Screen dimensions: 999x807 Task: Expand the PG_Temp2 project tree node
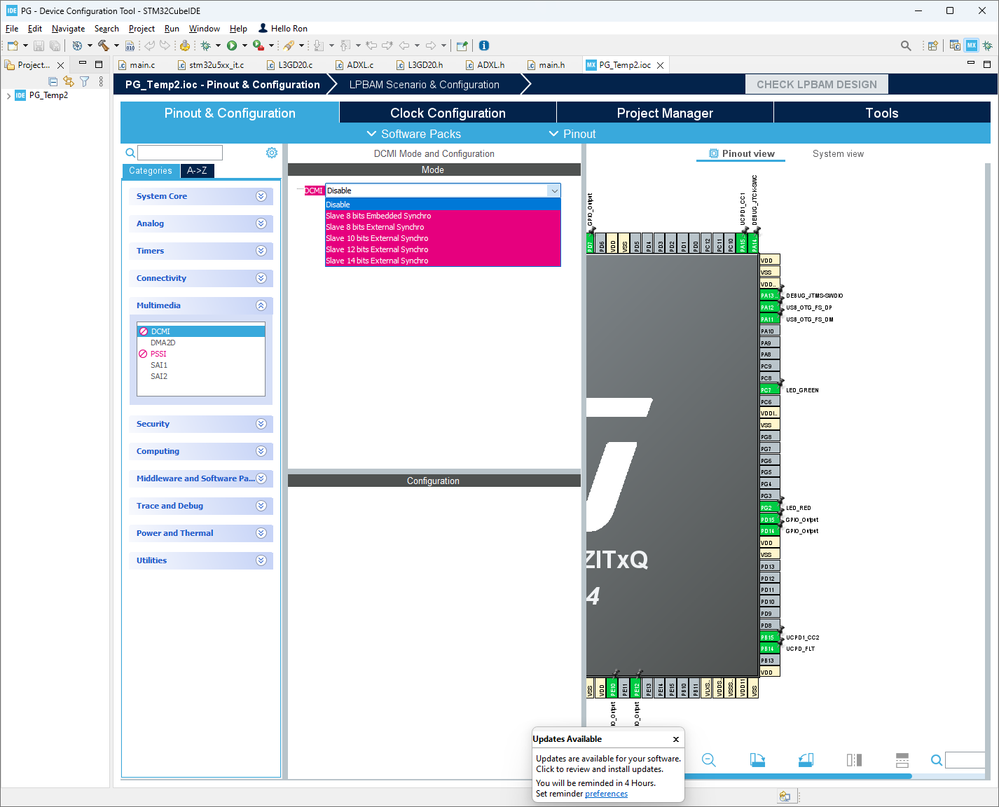coord(8,96)
